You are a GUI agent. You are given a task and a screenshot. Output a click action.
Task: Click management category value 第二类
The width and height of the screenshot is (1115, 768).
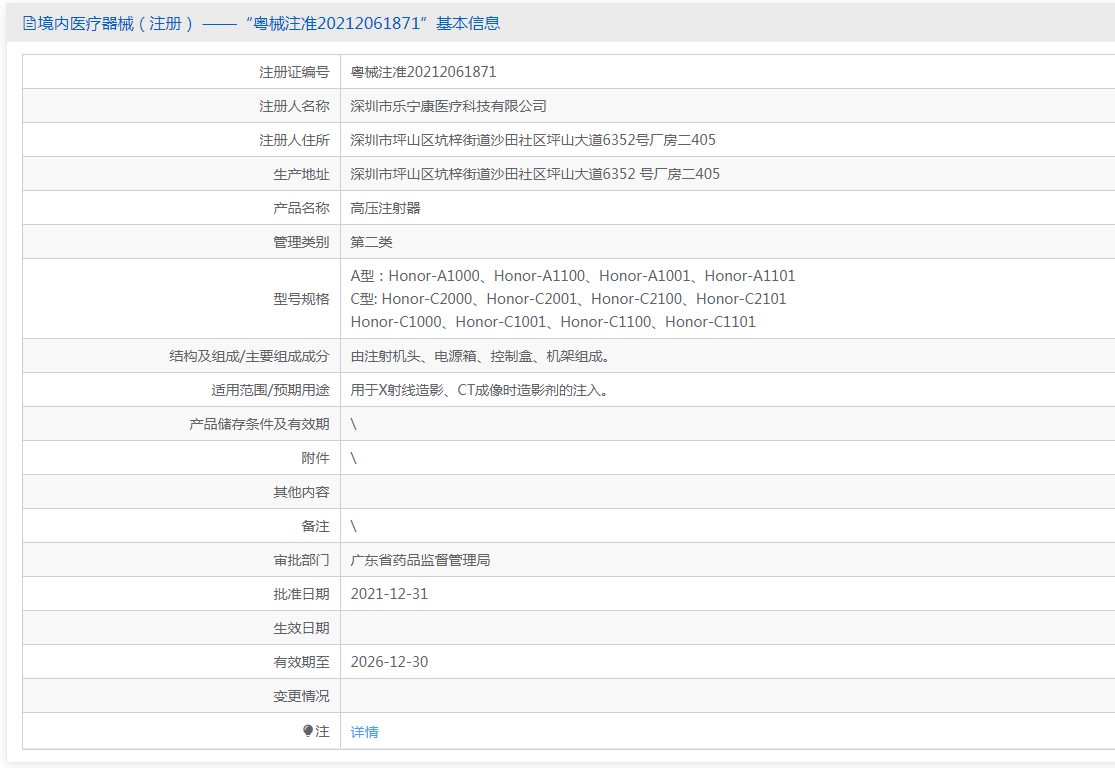[371, 242]
